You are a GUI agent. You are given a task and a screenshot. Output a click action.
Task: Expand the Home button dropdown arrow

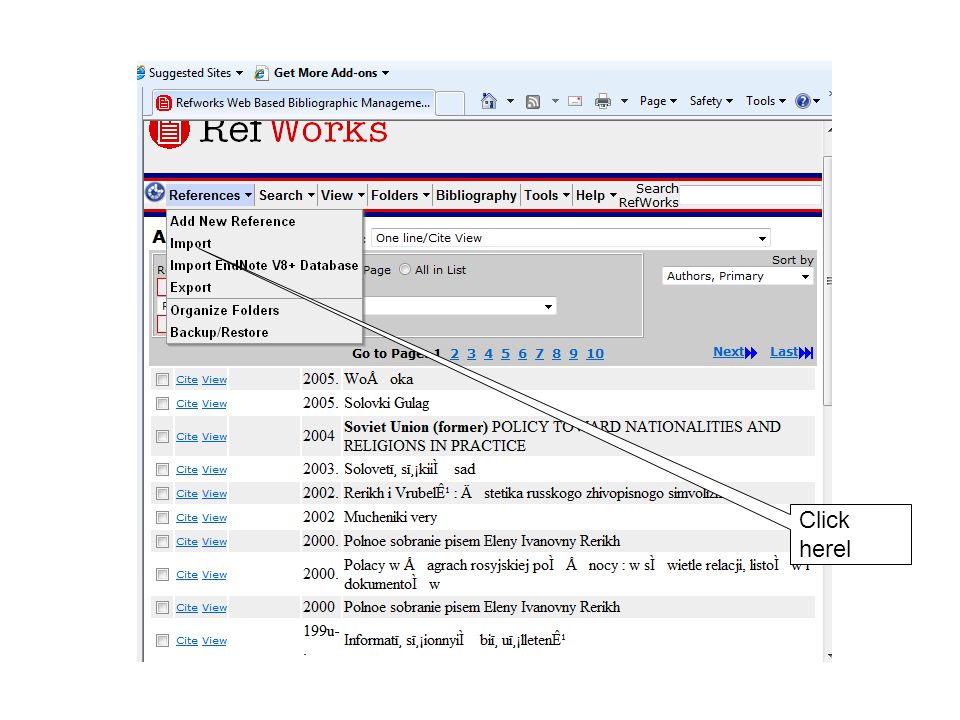(510, 101)
